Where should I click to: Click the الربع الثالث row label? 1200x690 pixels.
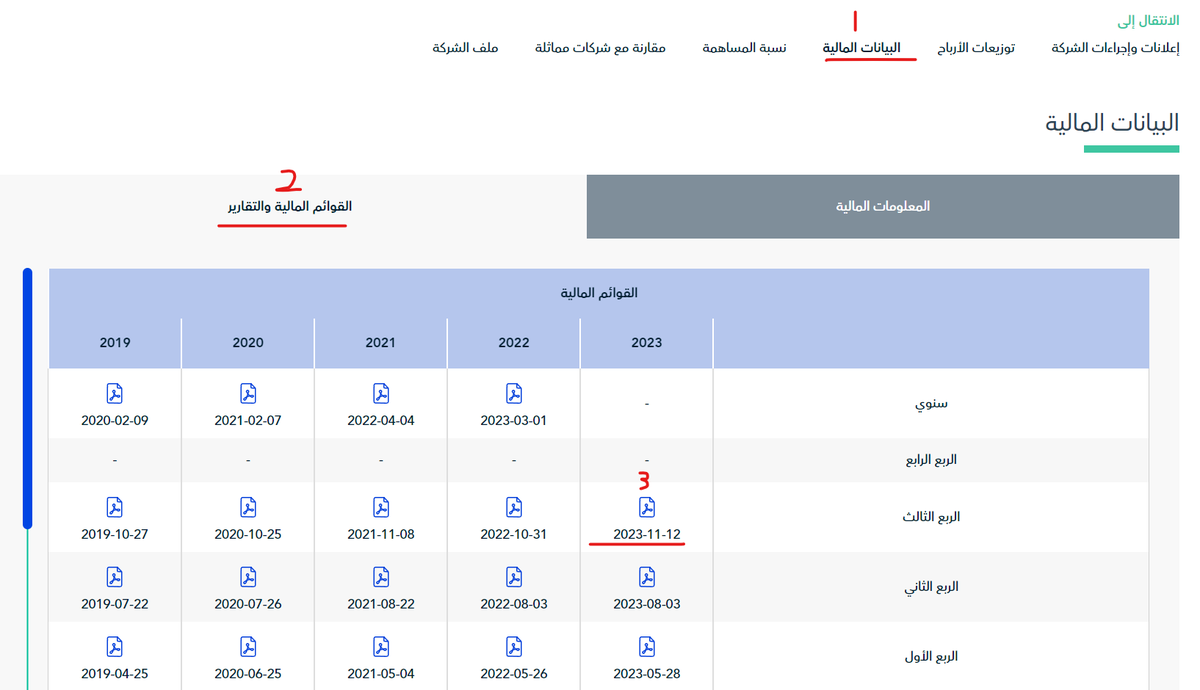pos(932,517)
